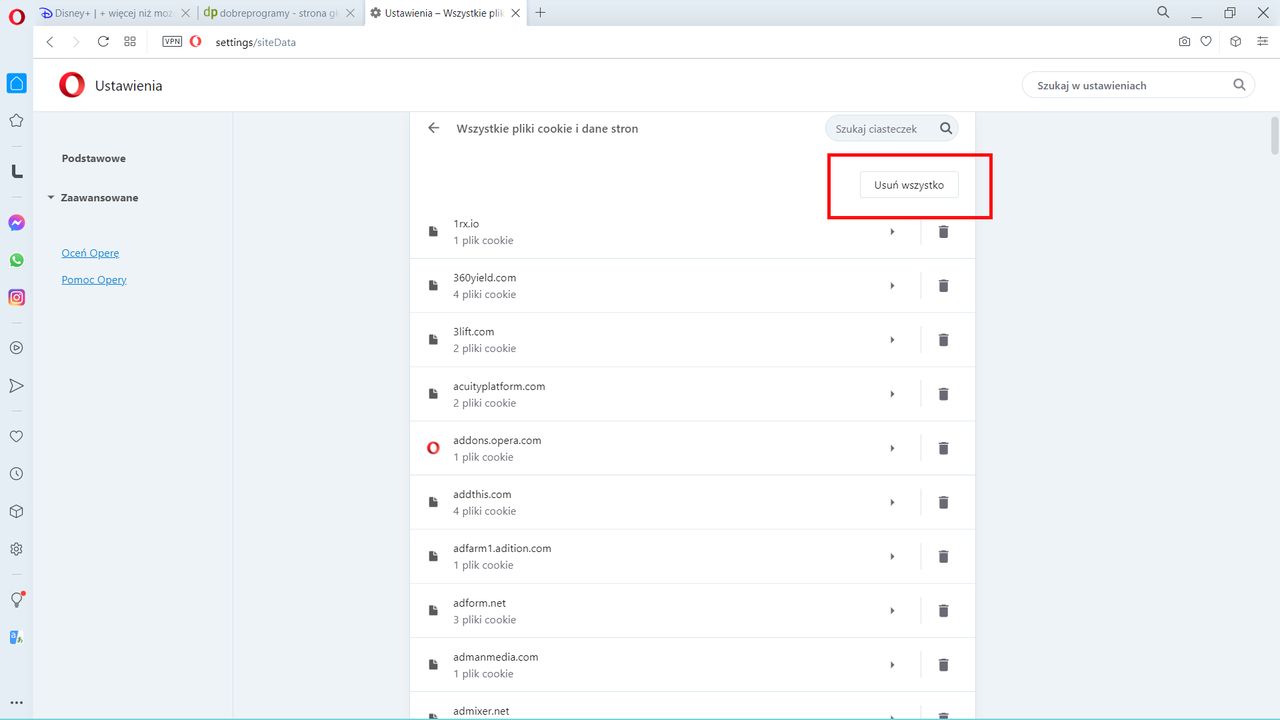Open the sidebar heart favorites icon
The height and width of the screenshot is (720, 1280).
(x=16, y=436)
